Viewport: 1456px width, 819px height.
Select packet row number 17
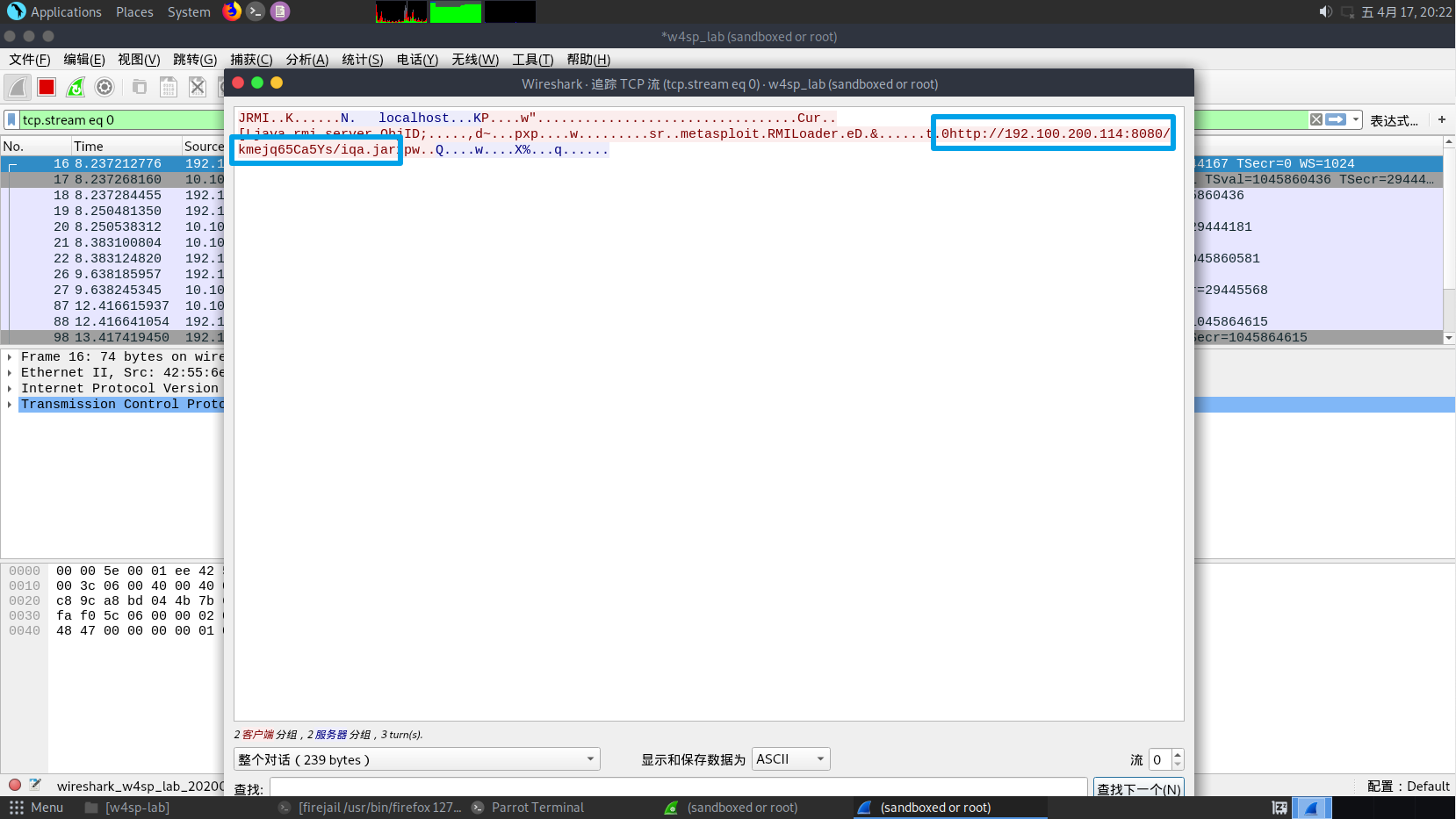click(x=112, y=179)
